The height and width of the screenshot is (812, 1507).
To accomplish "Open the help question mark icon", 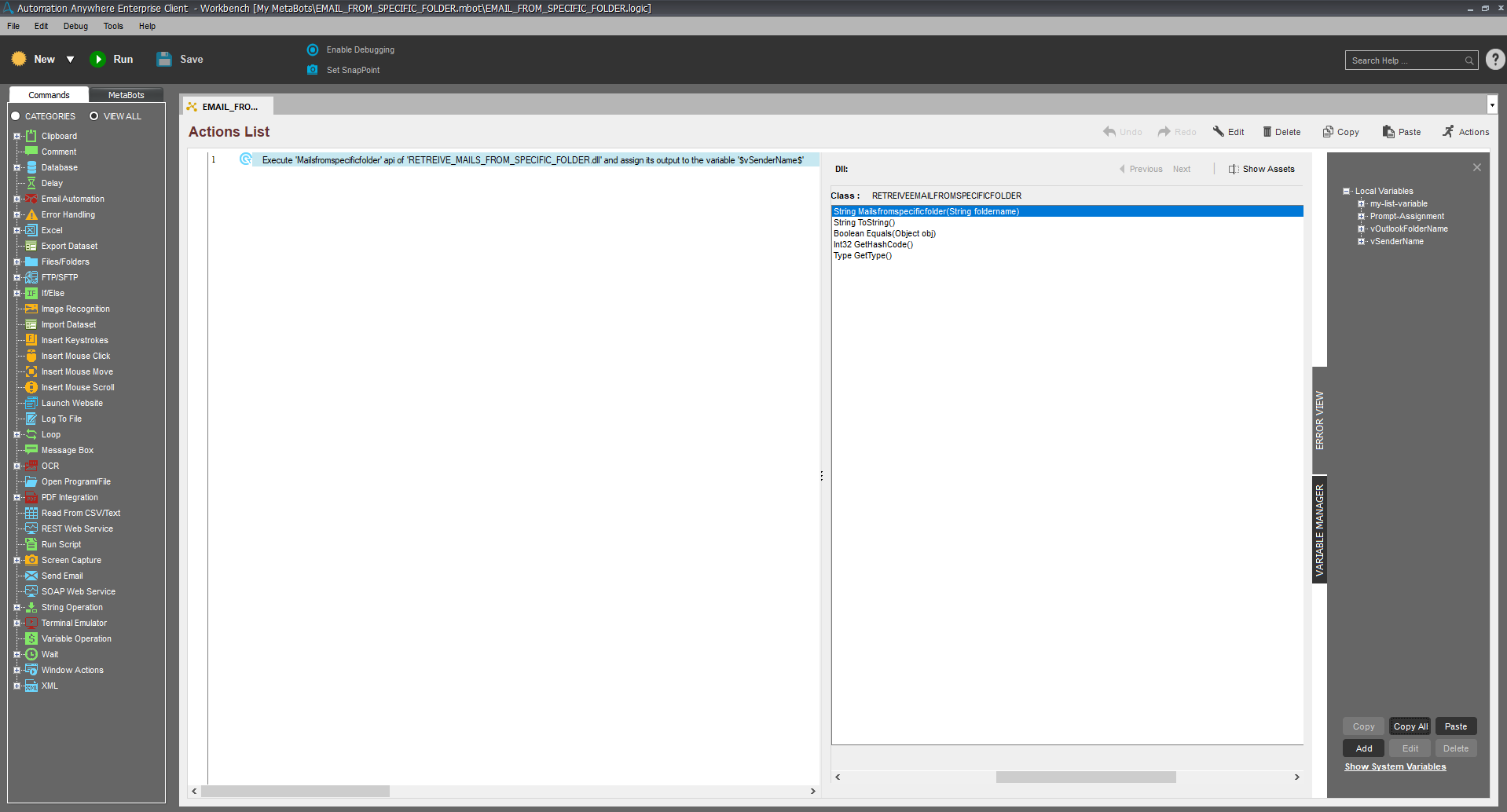I will [x=1495, y=60].
